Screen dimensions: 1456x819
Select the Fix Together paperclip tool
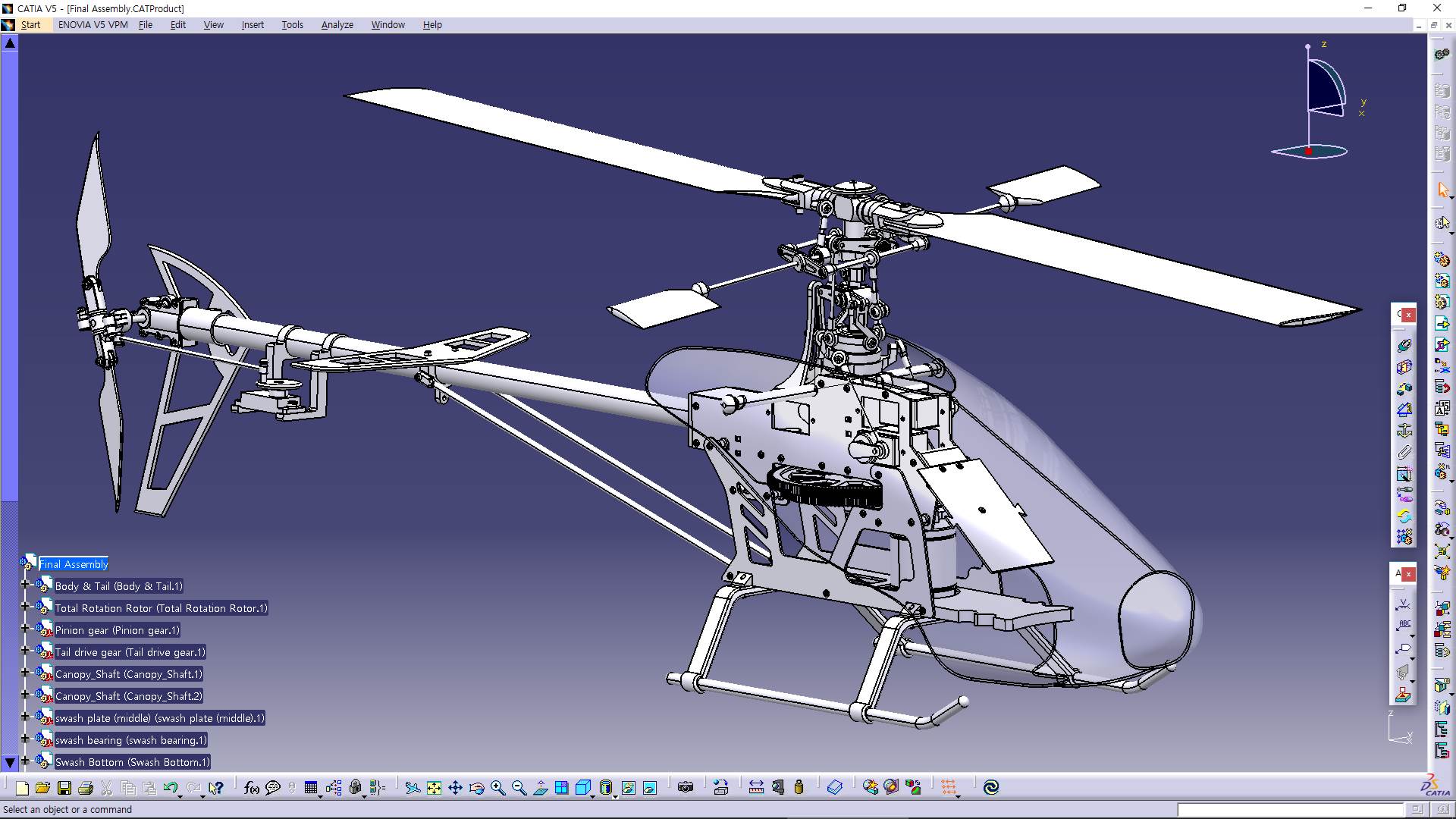coord(1404,450)
